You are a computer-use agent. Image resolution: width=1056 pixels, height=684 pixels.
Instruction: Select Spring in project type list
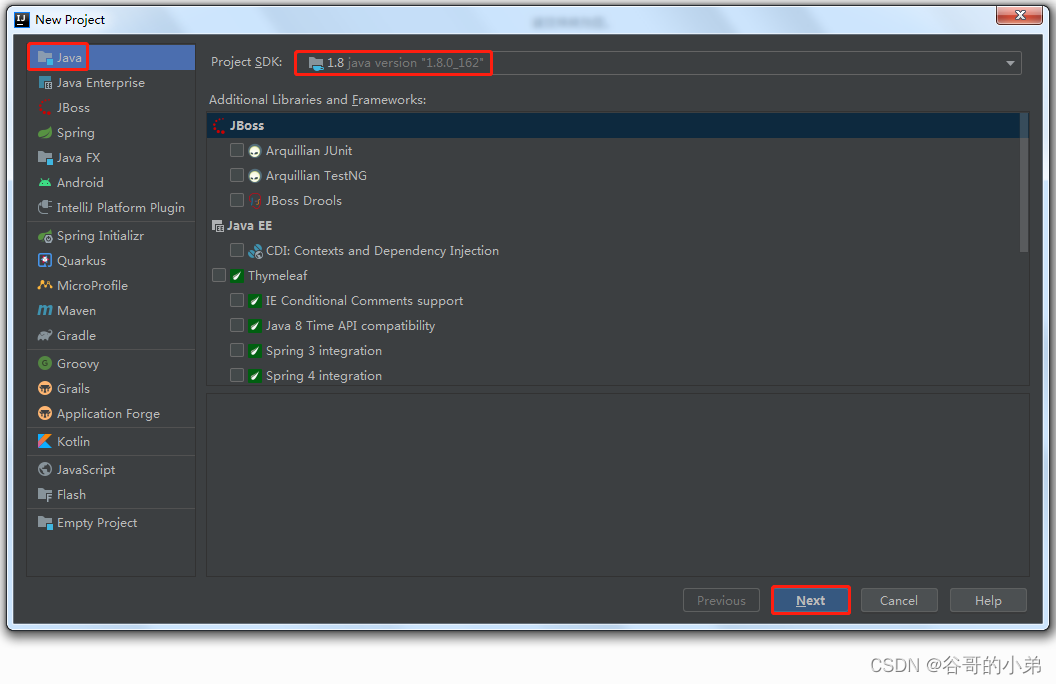click(x=111, y=133)
